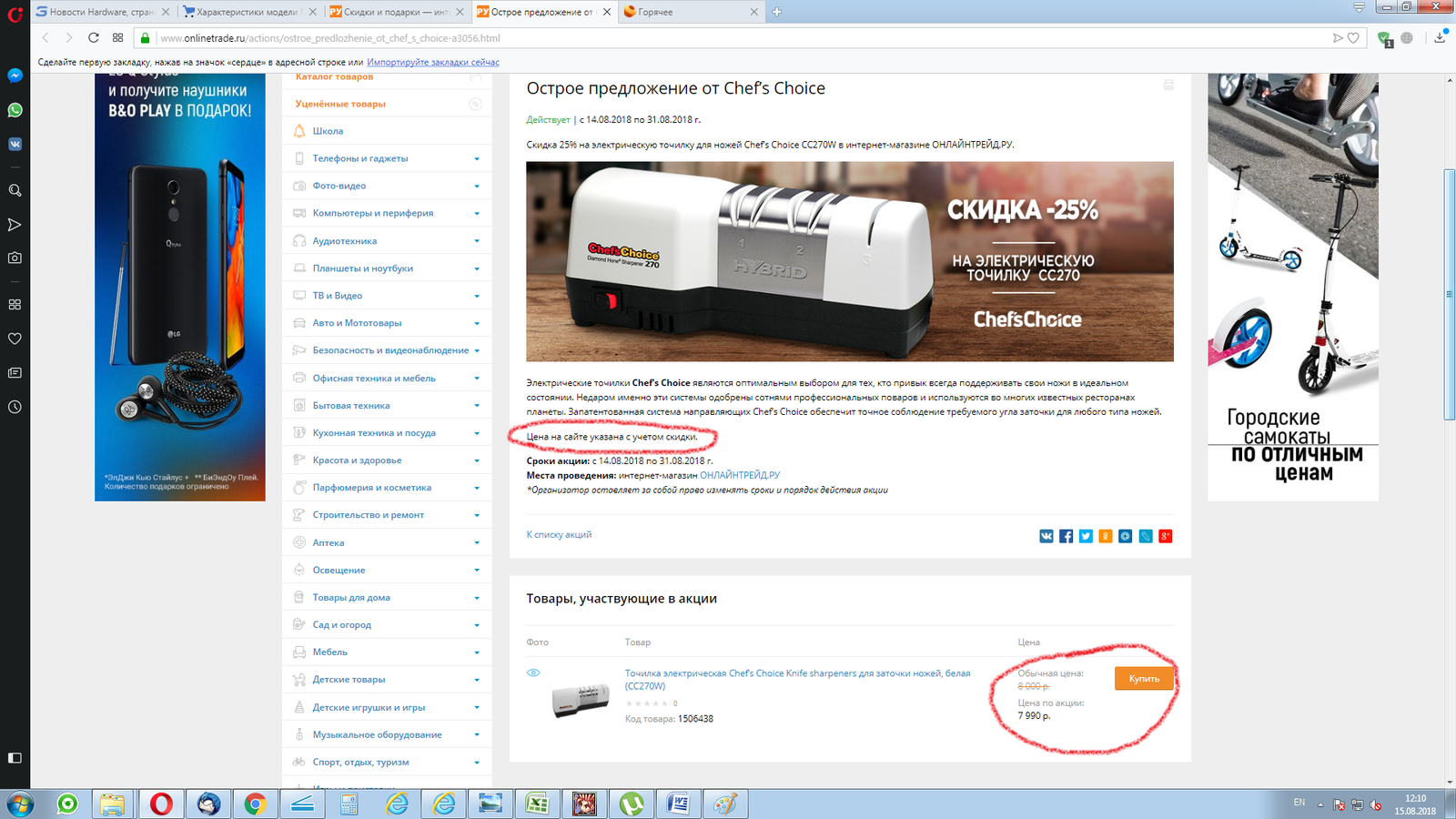Open search in Opera sidebar
This screenshot has height=819, width=1456.
click(x=15, y=190)
